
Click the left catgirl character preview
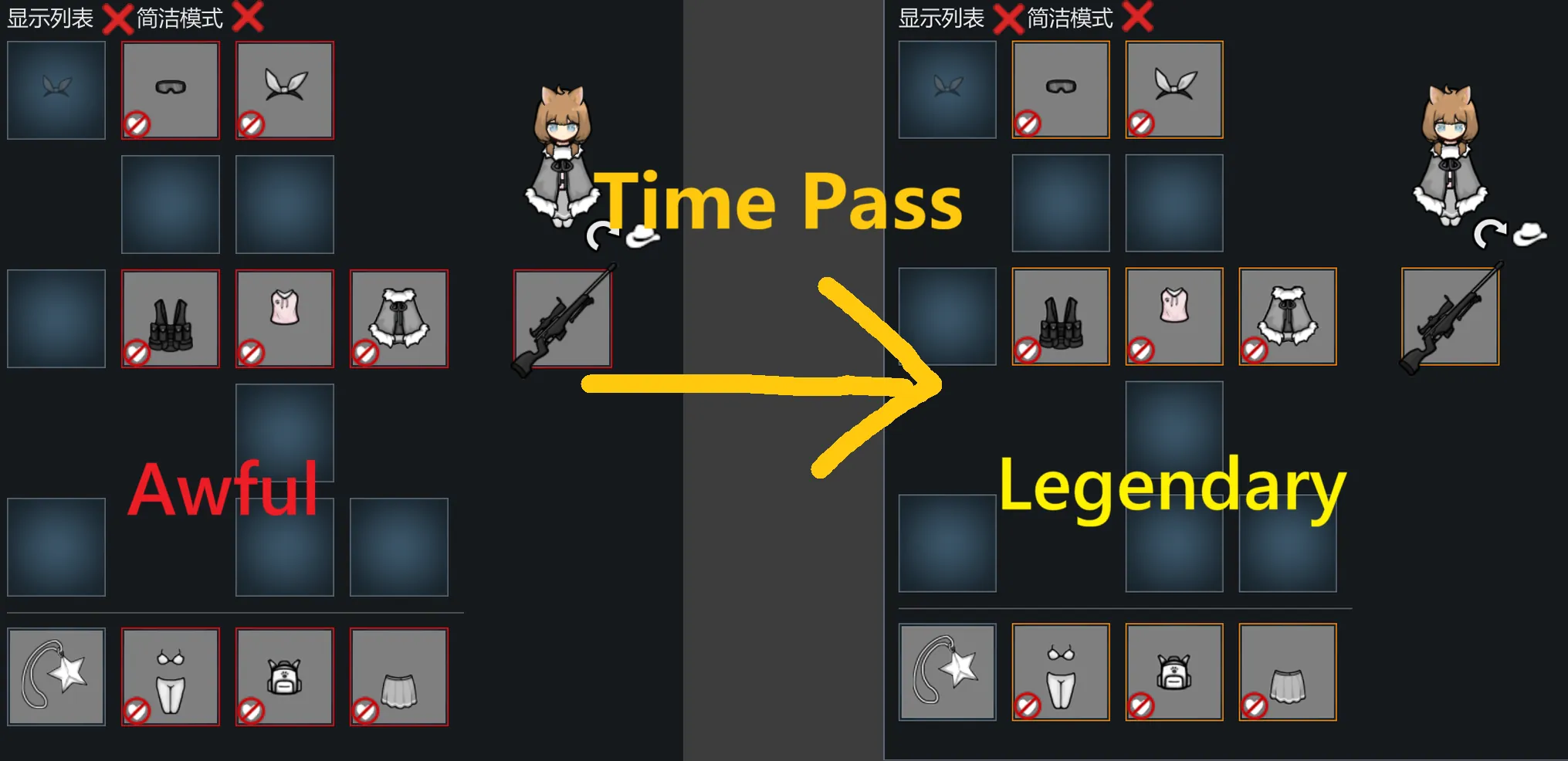pos(562,157)
